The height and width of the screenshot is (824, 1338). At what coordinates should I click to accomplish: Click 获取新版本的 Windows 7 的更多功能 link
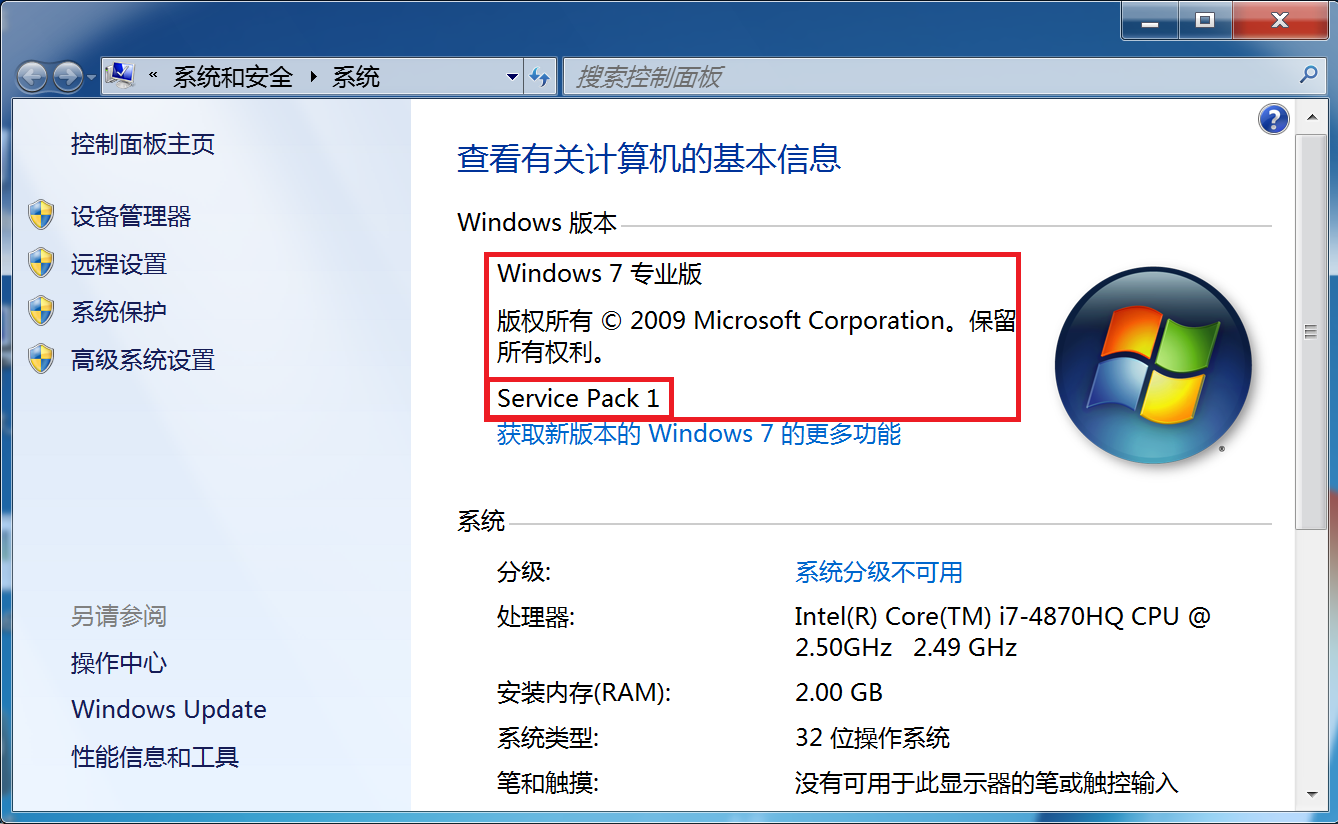click(699, 434)
